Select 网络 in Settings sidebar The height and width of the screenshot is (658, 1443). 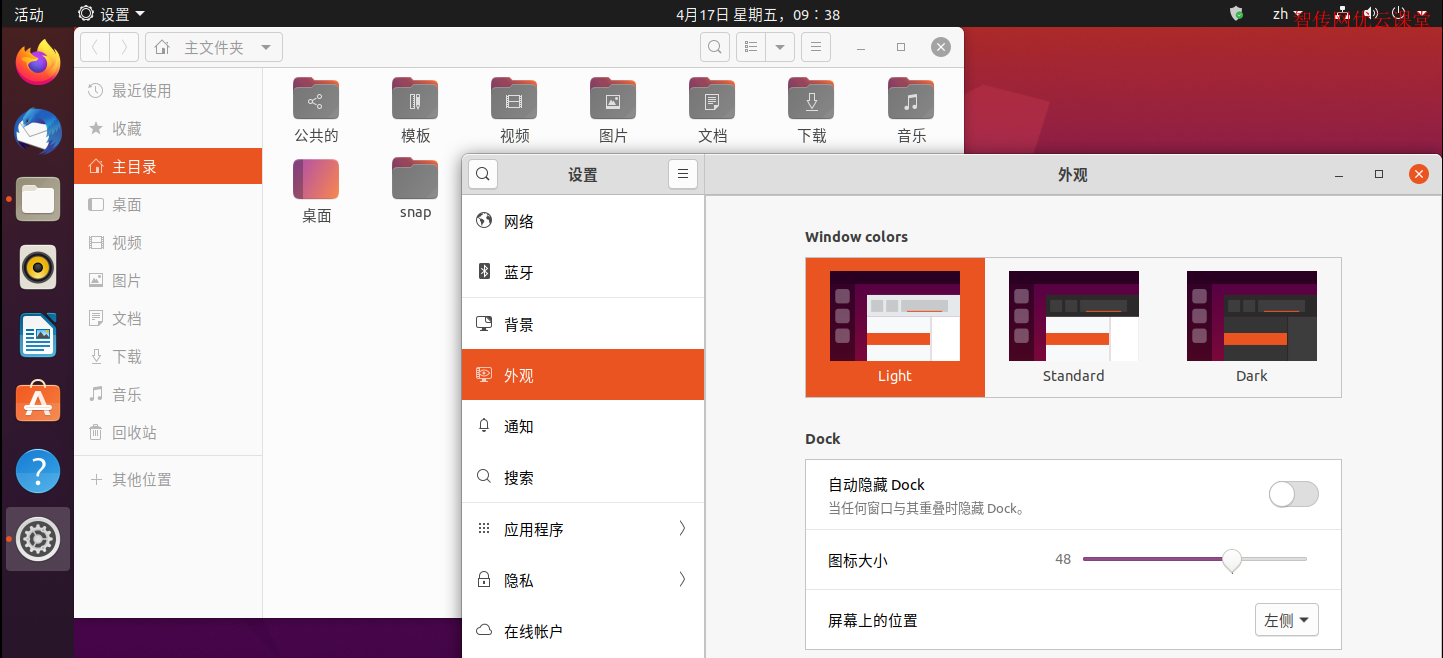pos(583,221)
